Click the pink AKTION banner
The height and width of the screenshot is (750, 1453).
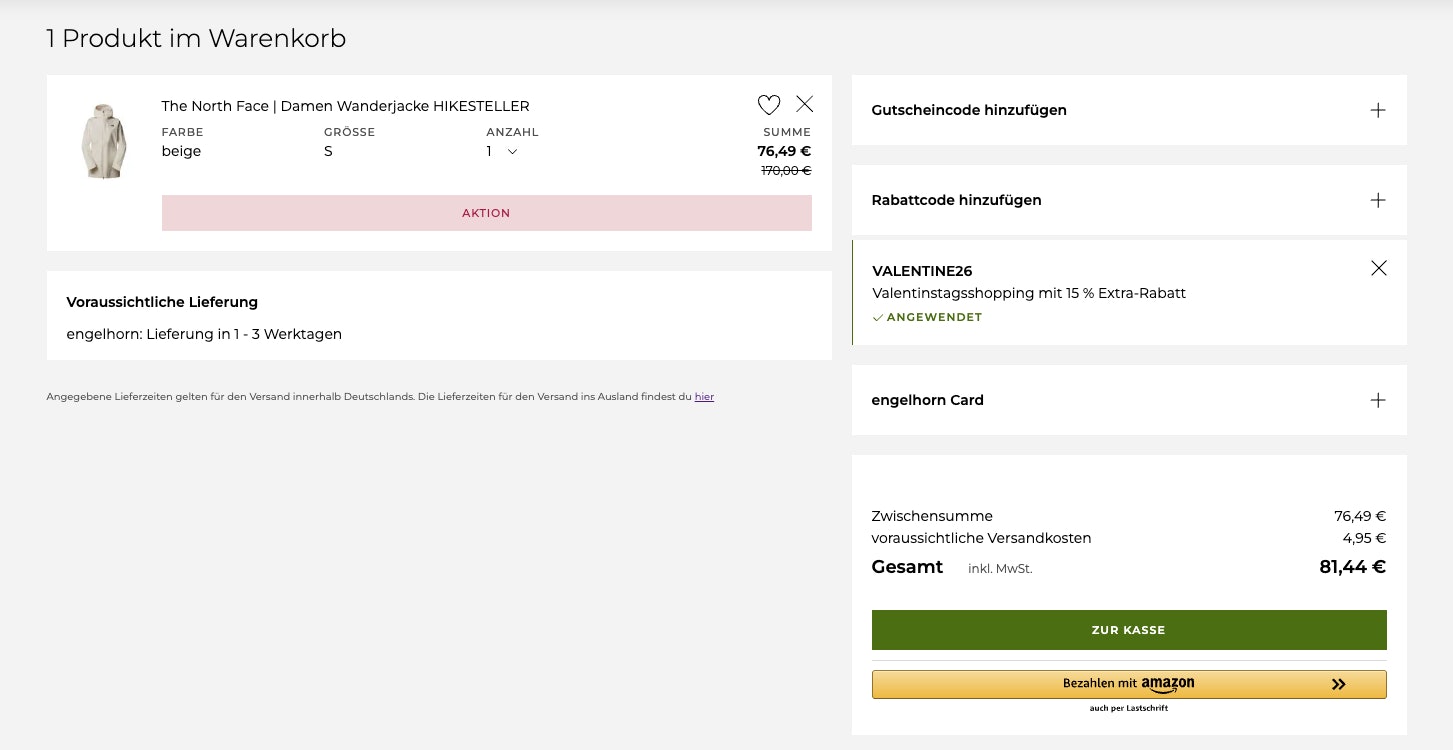[486, 213]
